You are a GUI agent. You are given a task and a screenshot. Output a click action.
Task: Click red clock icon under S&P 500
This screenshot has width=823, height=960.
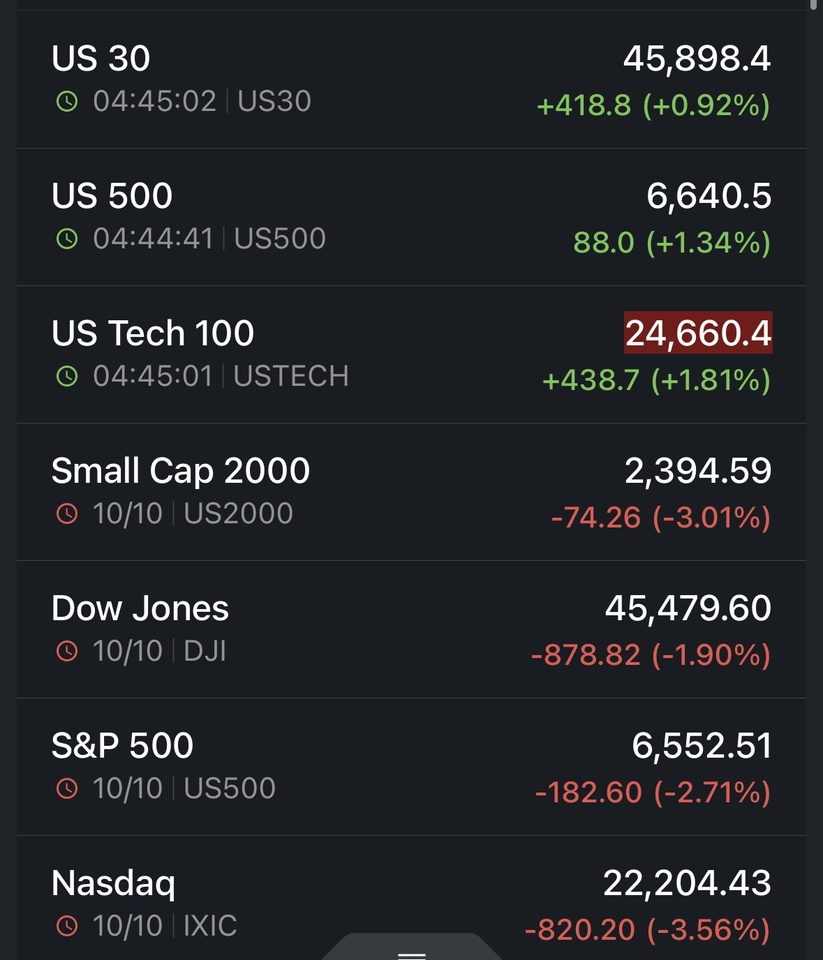click(66, 788)
